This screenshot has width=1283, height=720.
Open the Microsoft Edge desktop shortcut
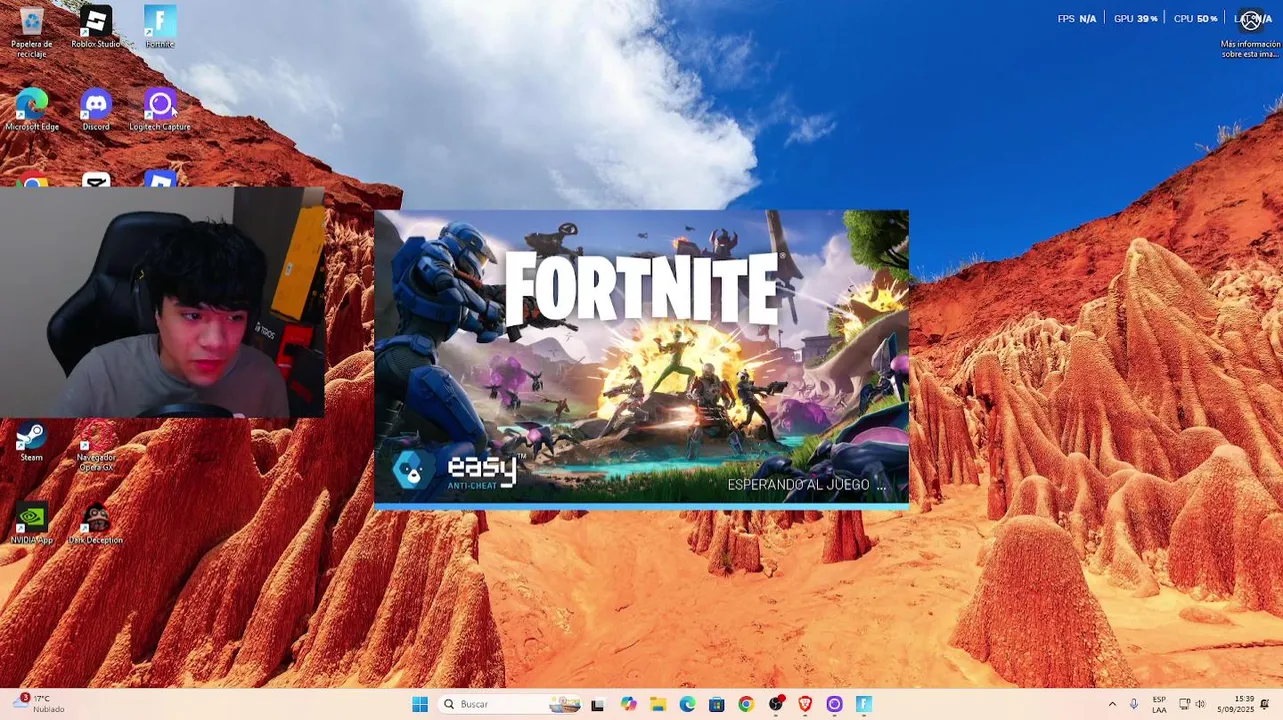(32, 109)
